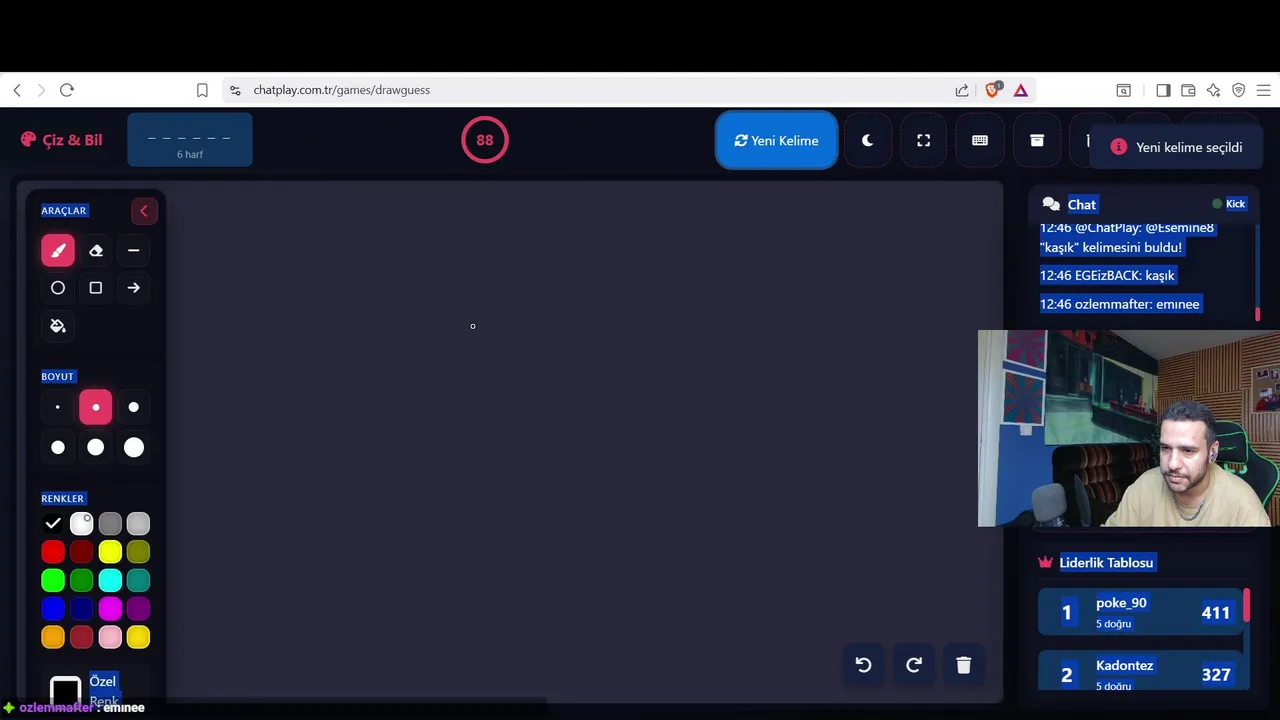Redo the drawing stroke
Viewport: 1280px width, 720px height.
coord(914,665)
